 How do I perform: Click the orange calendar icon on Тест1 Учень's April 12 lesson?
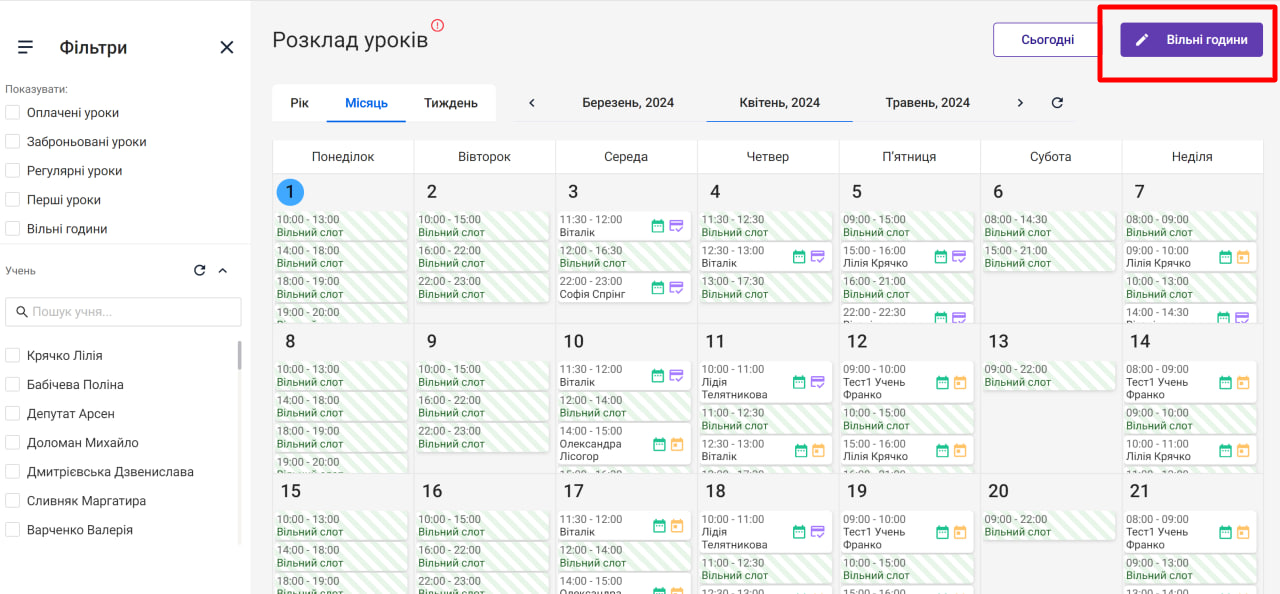coord(959,382)
